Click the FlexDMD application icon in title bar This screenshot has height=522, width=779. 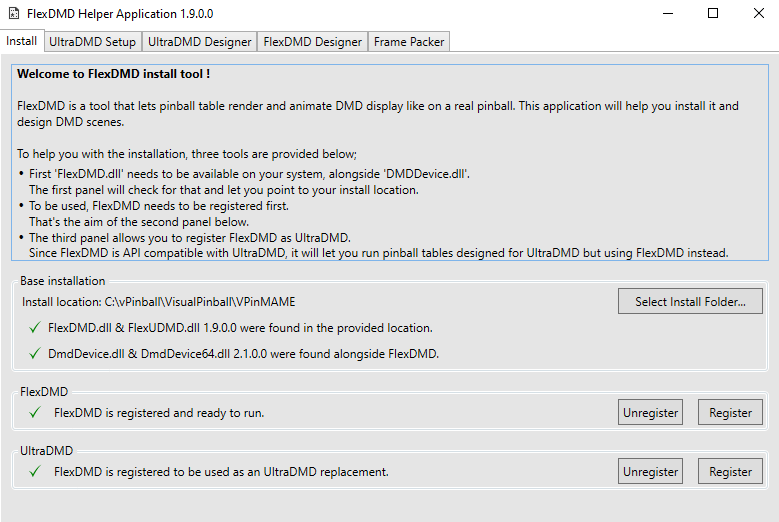click(x=13, y=14)
